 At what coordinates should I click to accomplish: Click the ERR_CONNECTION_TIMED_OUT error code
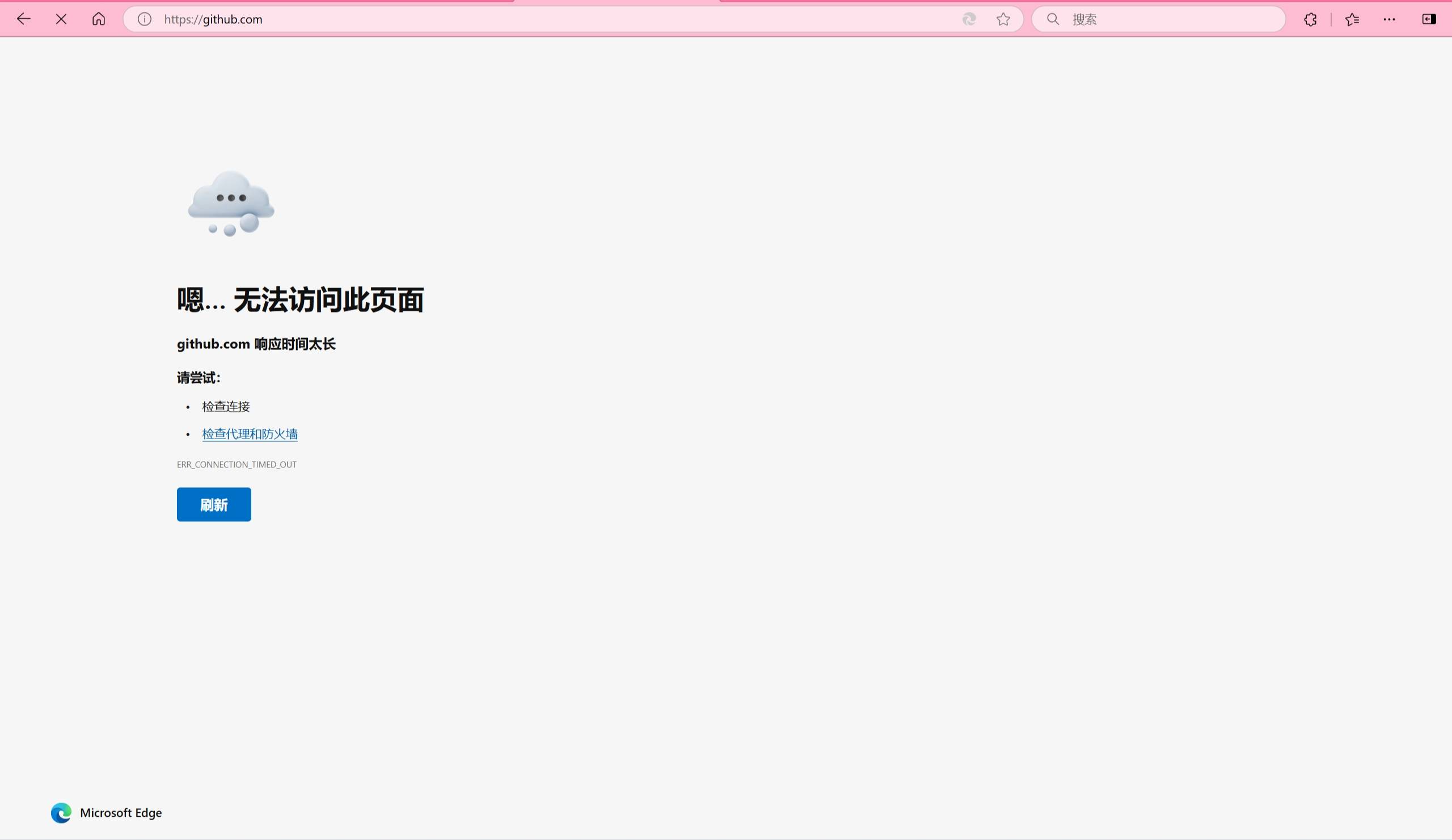(x=237, y=465)
